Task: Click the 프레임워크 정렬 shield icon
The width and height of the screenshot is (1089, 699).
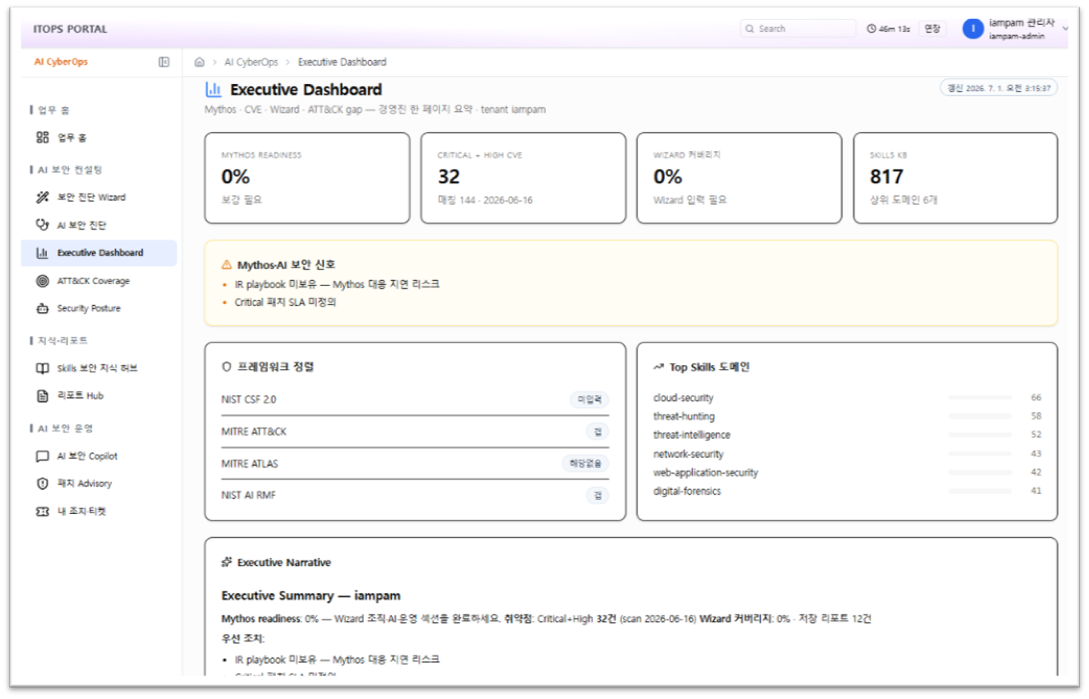Action: pos(226,367)
